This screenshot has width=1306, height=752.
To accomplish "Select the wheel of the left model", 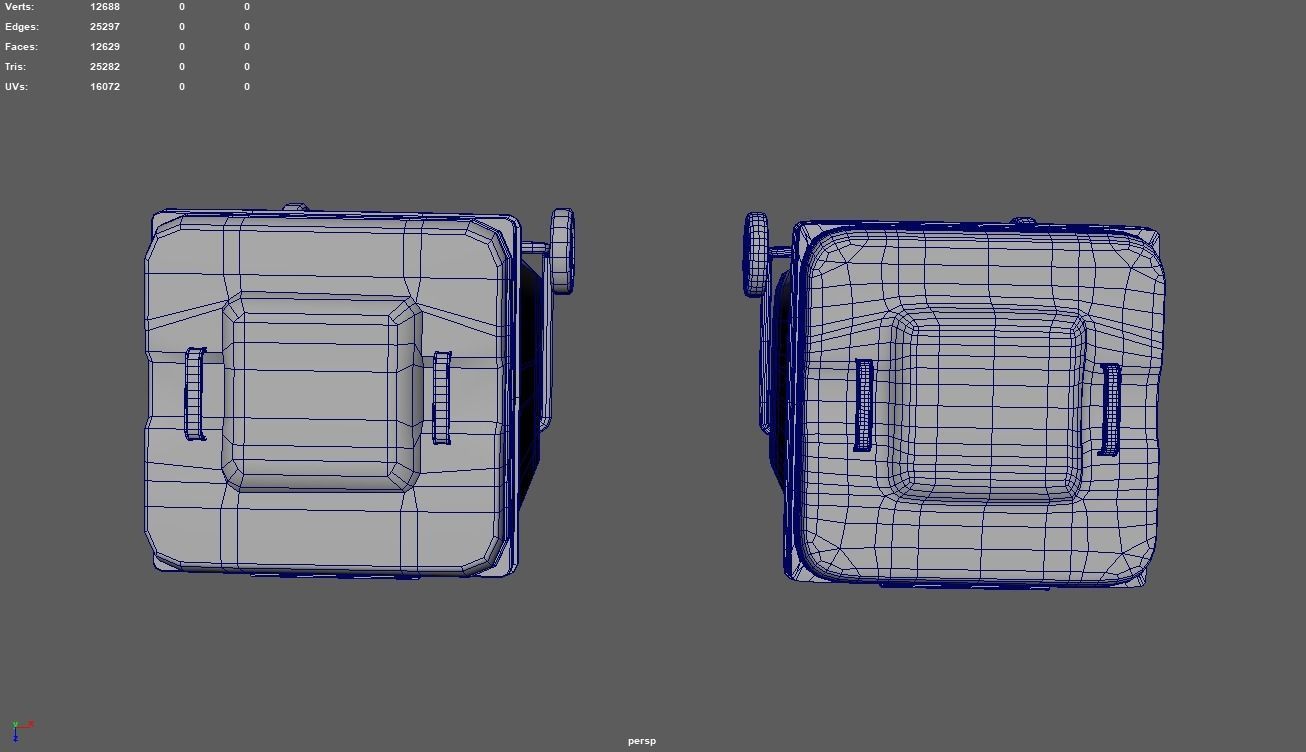I will click(563, 251).
